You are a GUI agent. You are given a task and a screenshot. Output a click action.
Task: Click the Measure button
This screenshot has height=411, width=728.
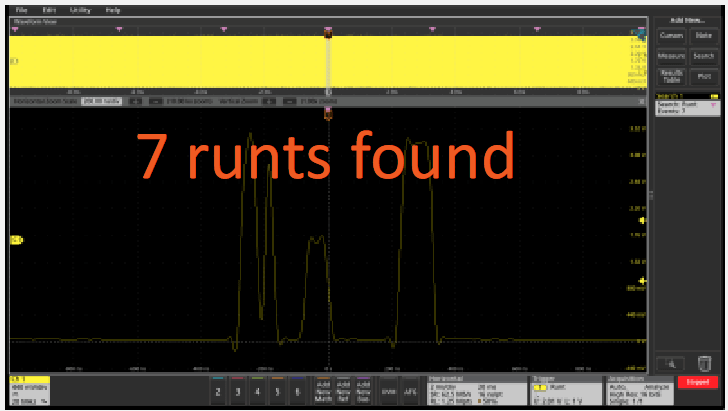(x=671, y=56)
